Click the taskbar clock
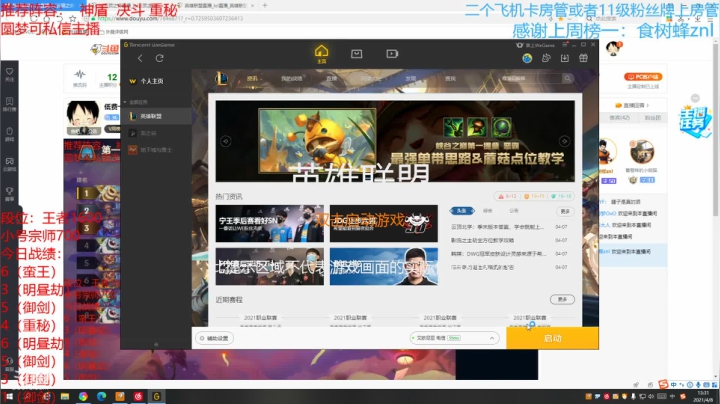This screenshot has height=404, width=720. coord(703,396)
